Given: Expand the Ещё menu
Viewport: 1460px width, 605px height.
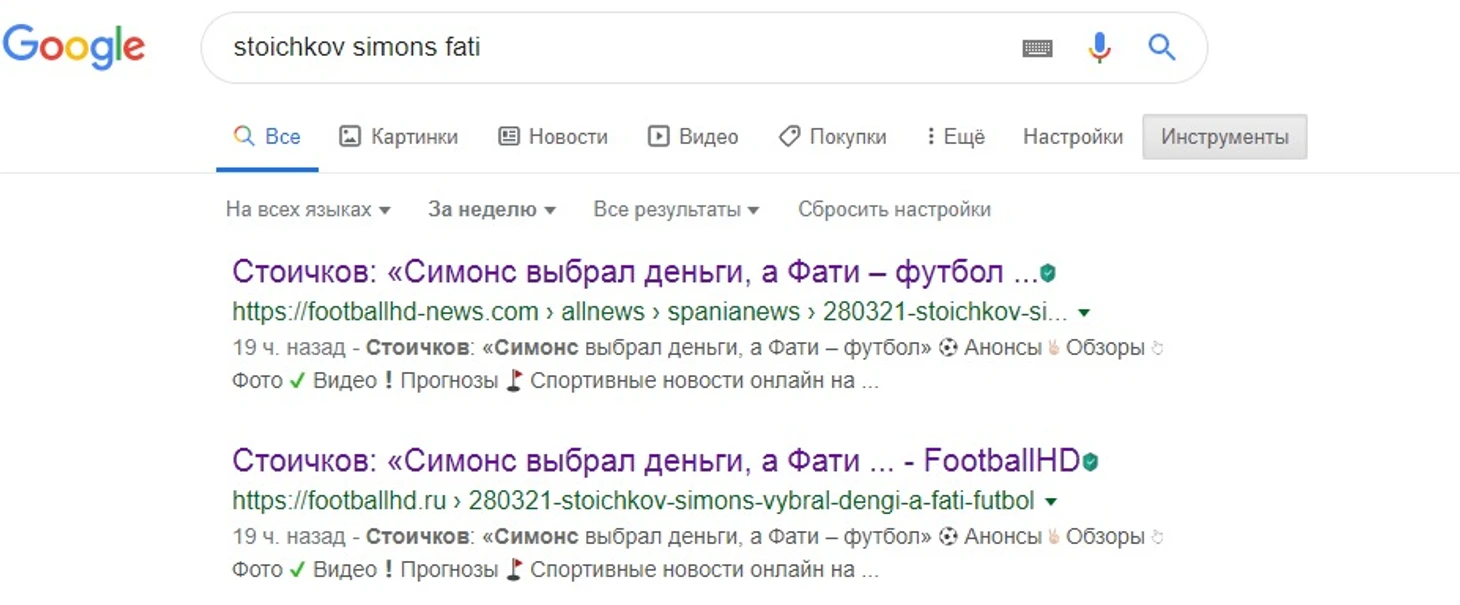Looking at the screenshot, I should coord(955,137).
